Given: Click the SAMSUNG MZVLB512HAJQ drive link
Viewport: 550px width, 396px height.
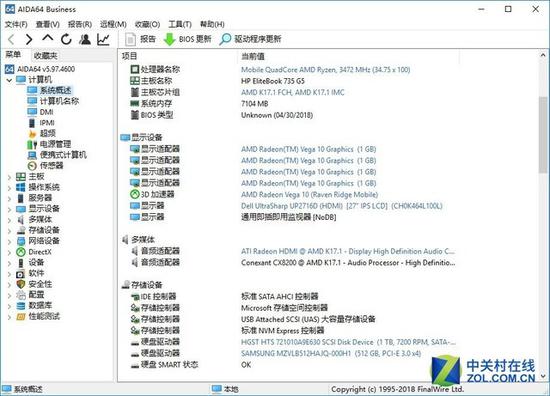Looking at the screenshot, I should (331, 354).
